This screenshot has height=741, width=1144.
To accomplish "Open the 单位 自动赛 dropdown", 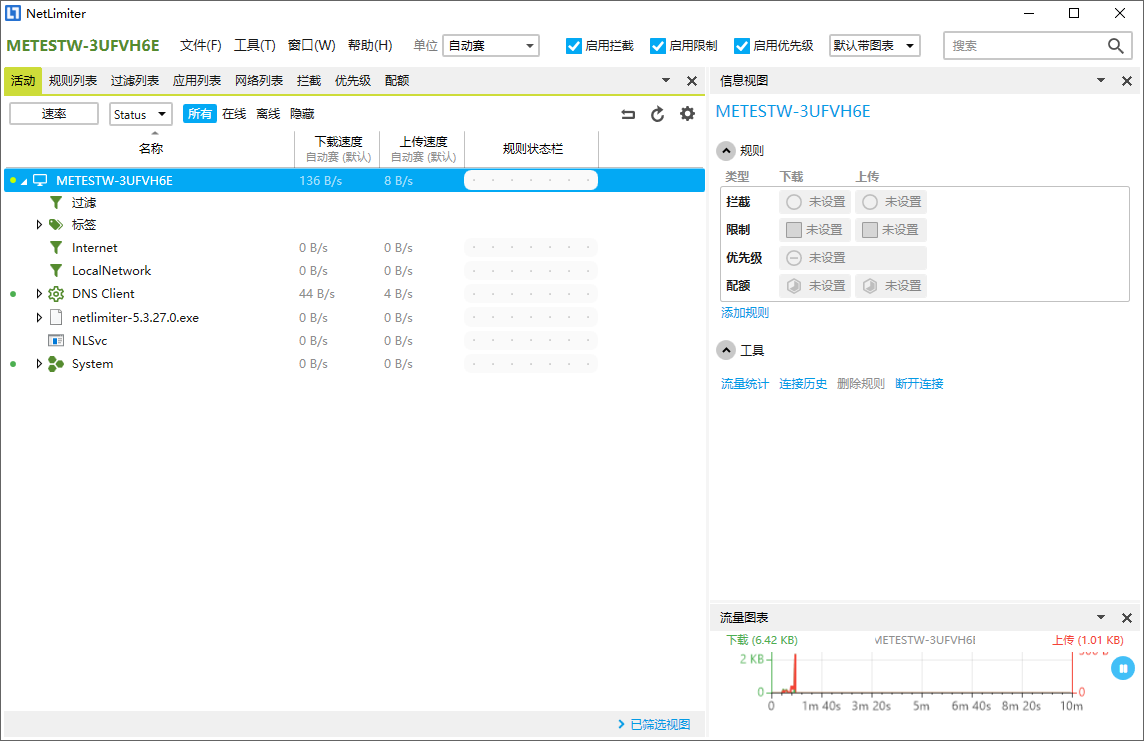I will click(491, 46).
